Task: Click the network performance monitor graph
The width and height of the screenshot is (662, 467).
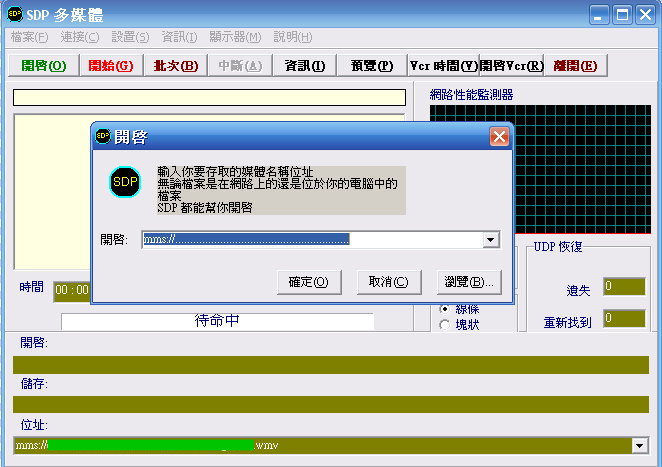Action: coord(583,169)
